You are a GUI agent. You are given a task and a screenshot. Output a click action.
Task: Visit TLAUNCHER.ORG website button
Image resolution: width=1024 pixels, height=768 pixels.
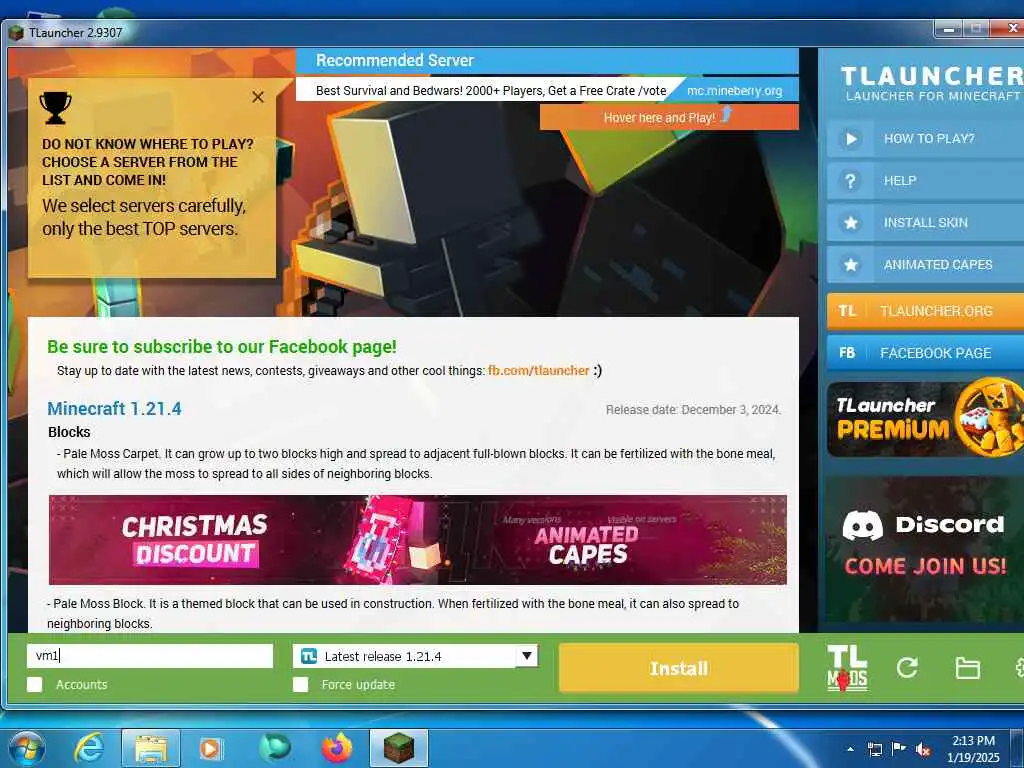[x=925, y=311]
